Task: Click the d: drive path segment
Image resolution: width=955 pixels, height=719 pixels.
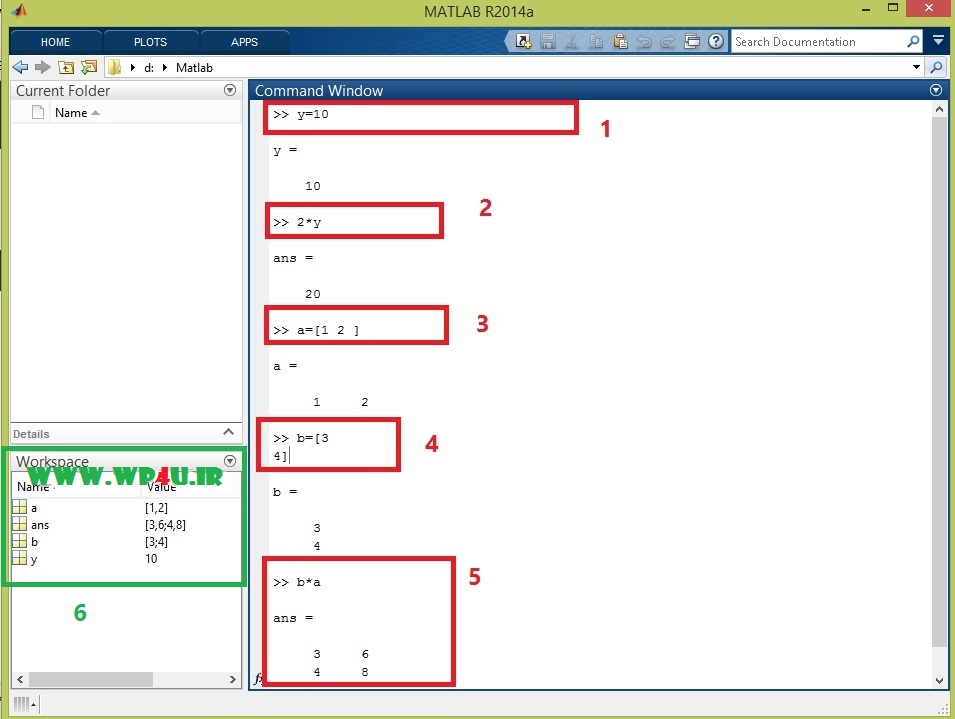Action: [x=149, y=68]
